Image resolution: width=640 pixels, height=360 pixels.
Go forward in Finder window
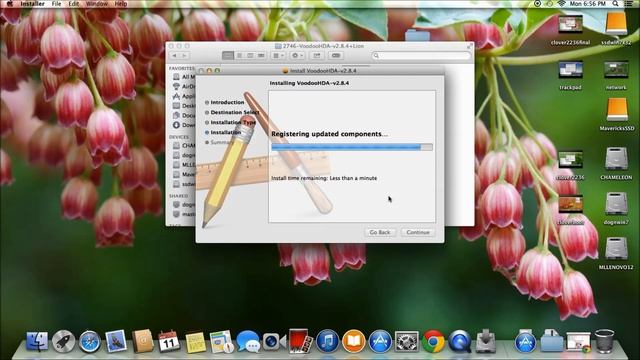[184, 55]
